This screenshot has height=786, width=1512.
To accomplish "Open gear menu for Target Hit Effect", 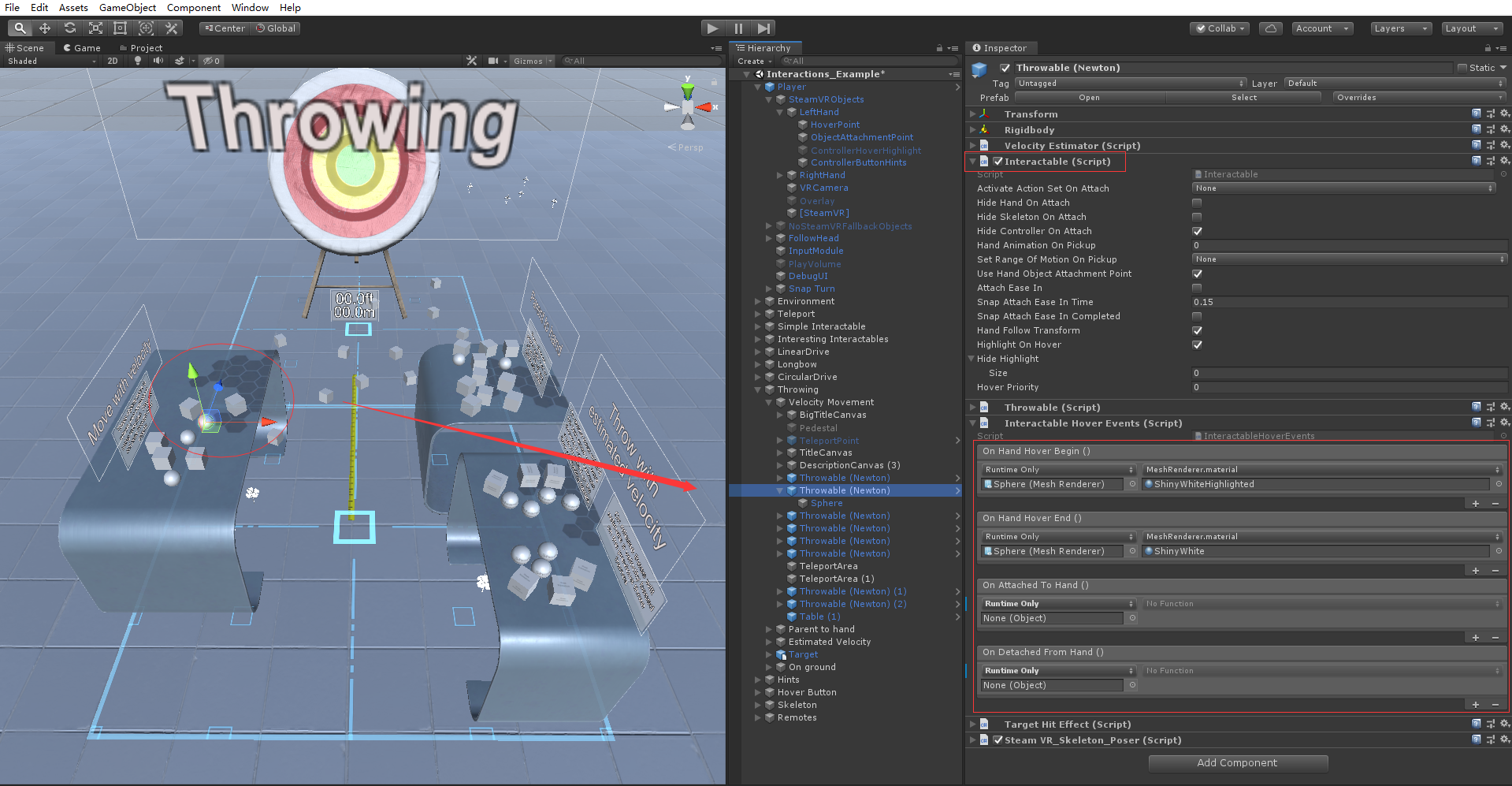I will click(1504, 725).
